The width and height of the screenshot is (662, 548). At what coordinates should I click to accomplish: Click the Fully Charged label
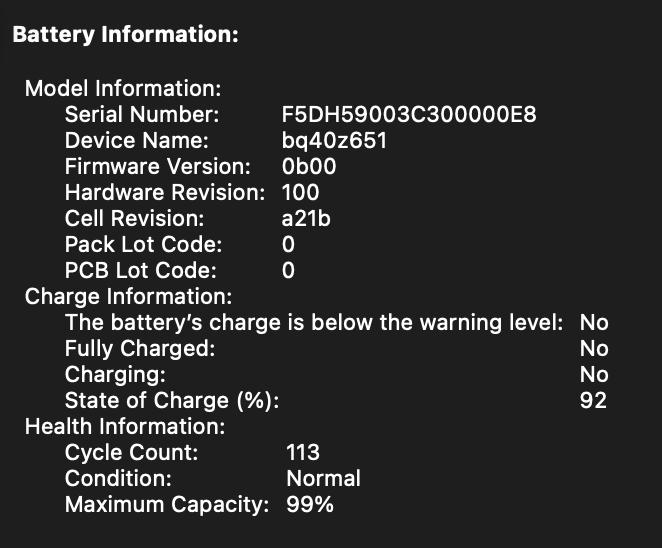pyautogui.click(x=140, y=348)
